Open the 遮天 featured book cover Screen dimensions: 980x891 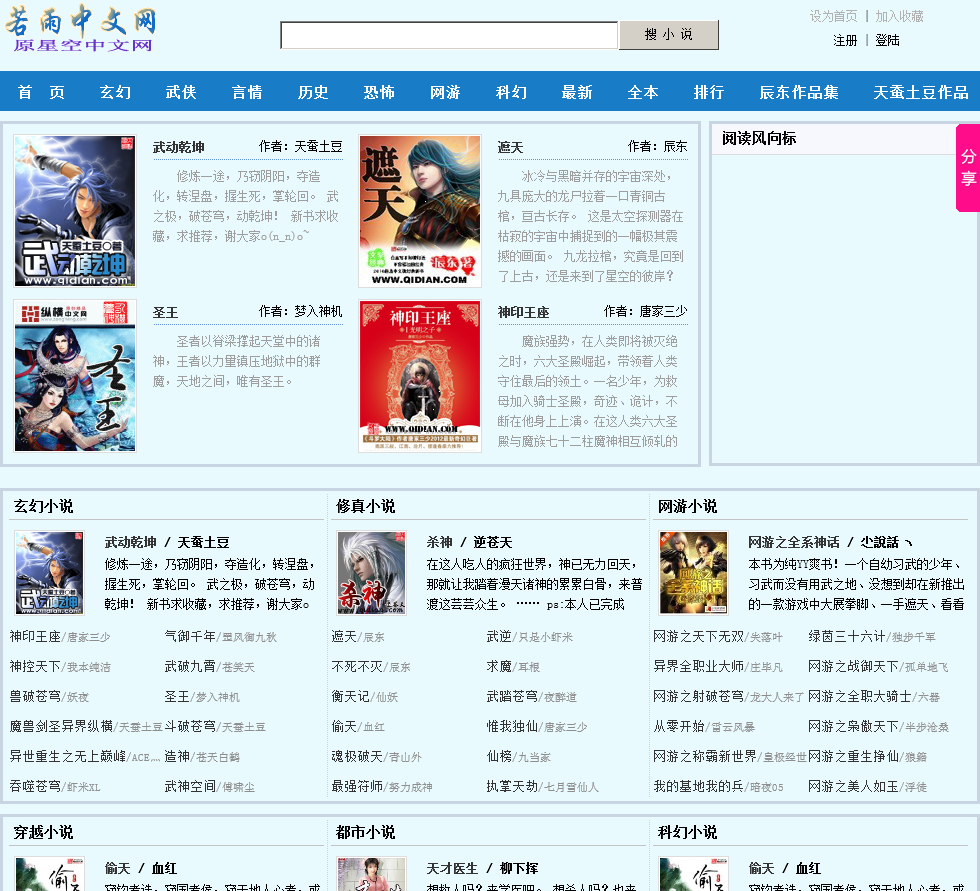pos(420,211)
